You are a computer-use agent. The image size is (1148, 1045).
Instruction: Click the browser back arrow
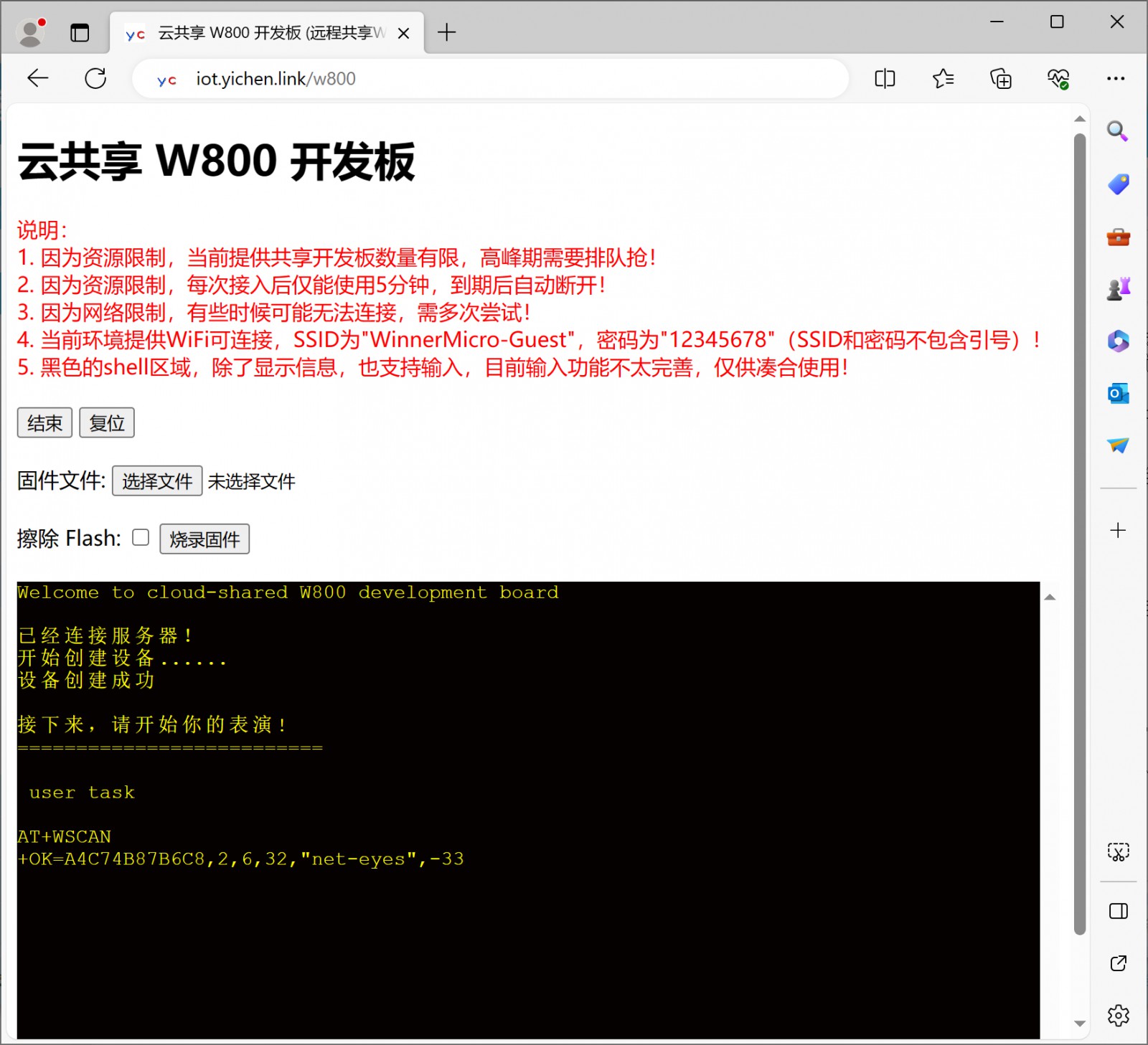pos(37,78)
